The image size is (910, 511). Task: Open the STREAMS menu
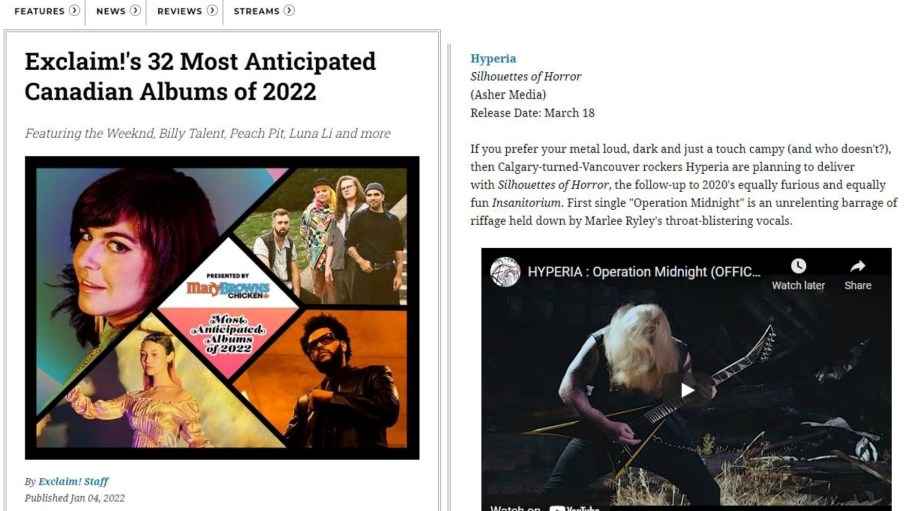point(257,11)
